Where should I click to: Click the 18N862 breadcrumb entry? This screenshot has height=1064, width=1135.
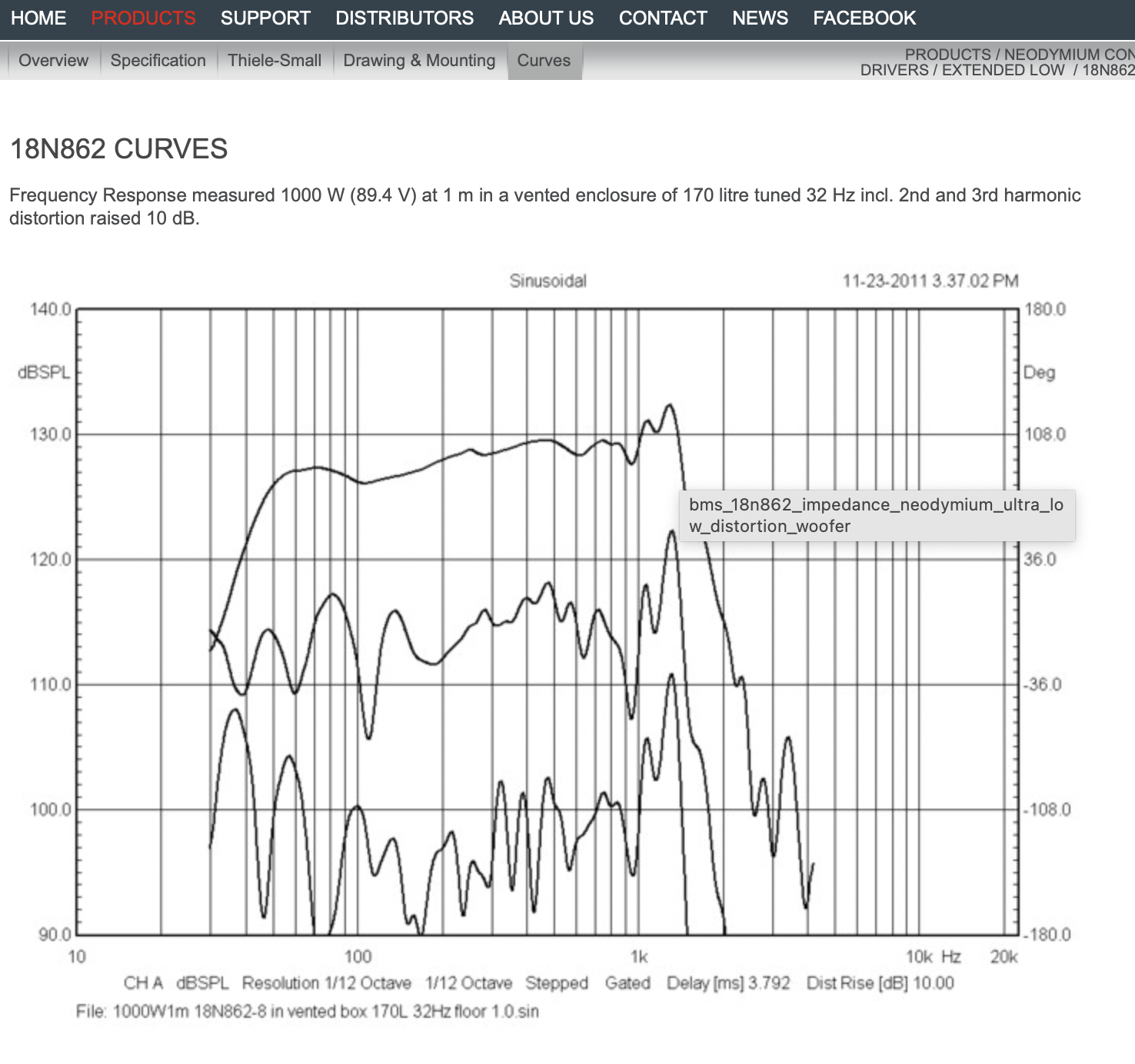pyautogui.click(x=1108, y=70)
